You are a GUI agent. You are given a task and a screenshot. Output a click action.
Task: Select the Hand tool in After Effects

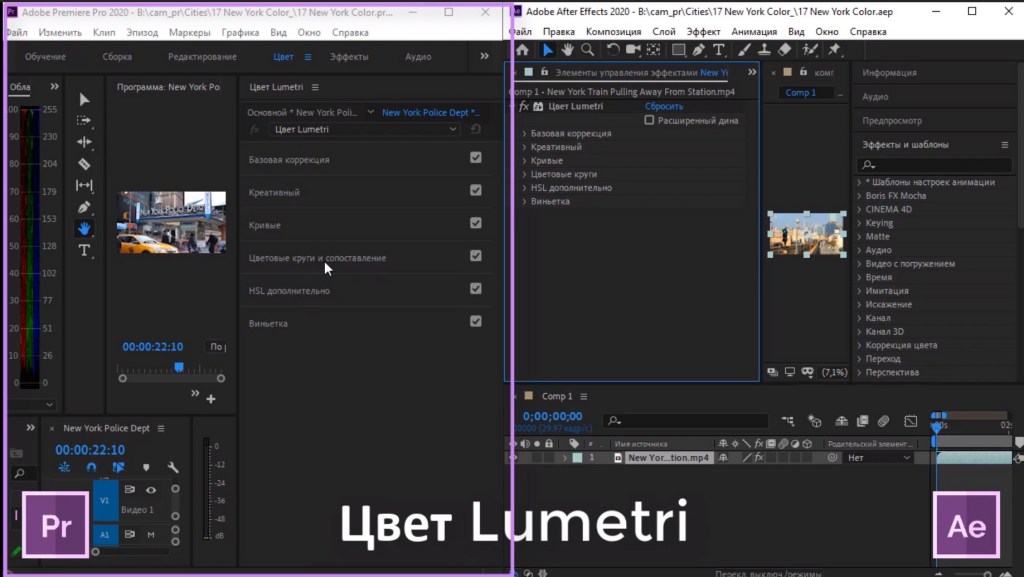point(568,50)
